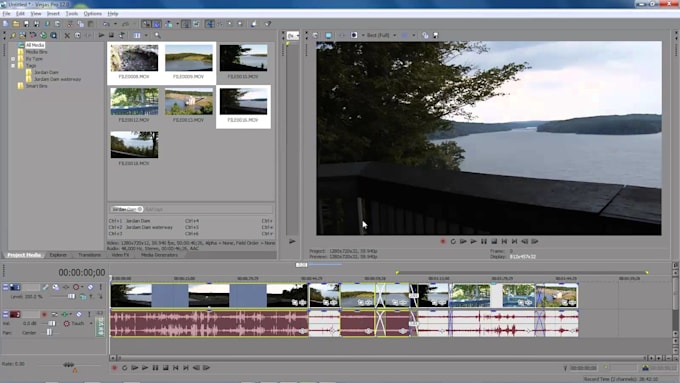
Task: Open the Options menu
Action: coord(92,13)
